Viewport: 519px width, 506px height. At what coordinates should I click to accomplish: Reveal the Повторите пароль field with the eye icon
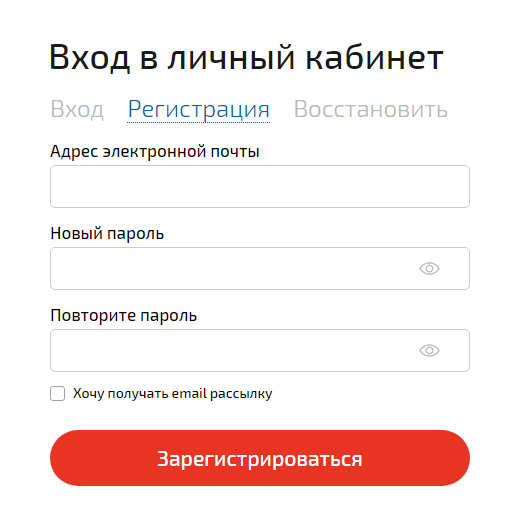pos(429,350)
